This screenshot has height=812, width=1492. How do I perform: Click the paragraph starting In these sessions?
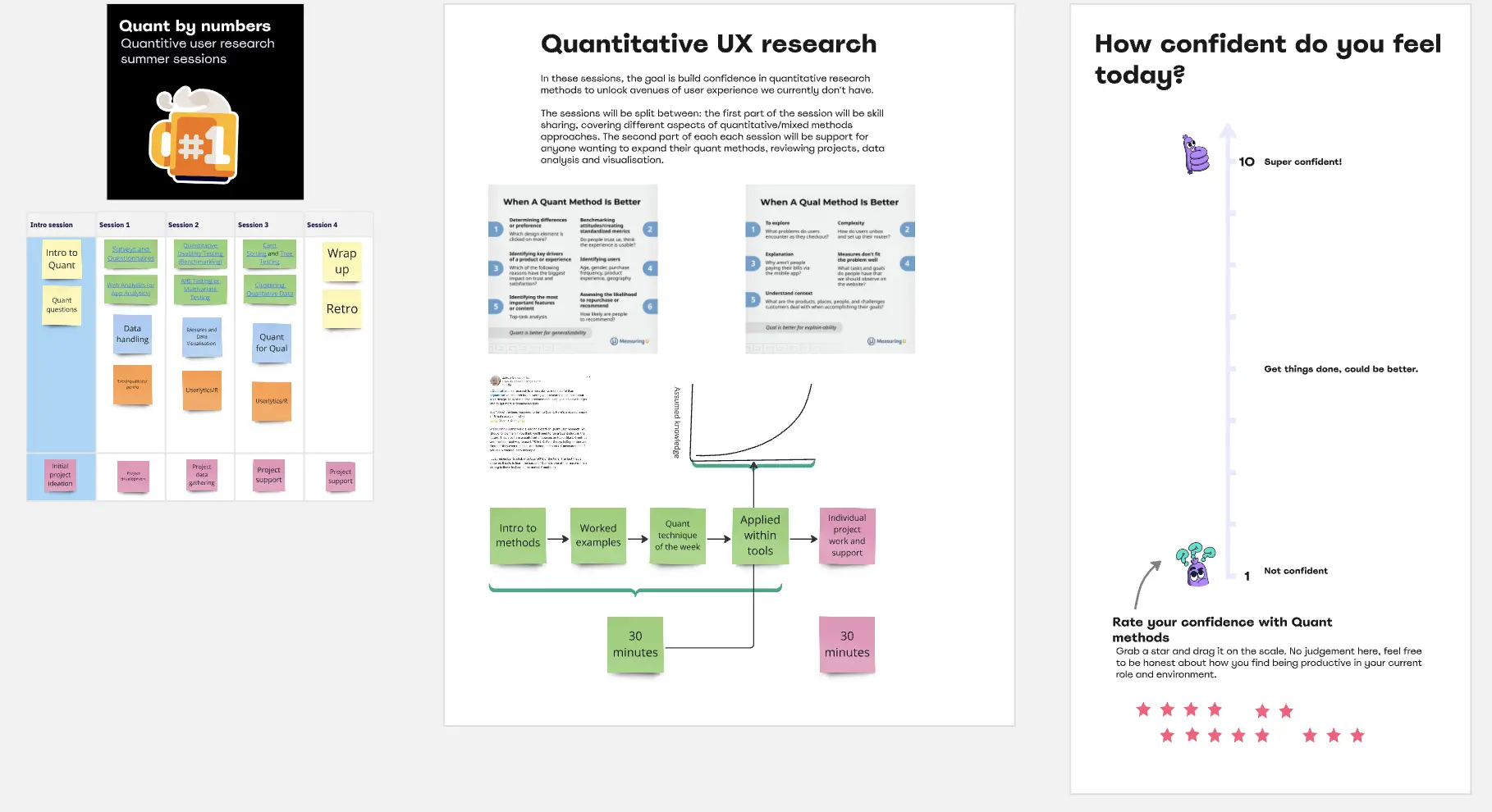click(x=707, y=84)
